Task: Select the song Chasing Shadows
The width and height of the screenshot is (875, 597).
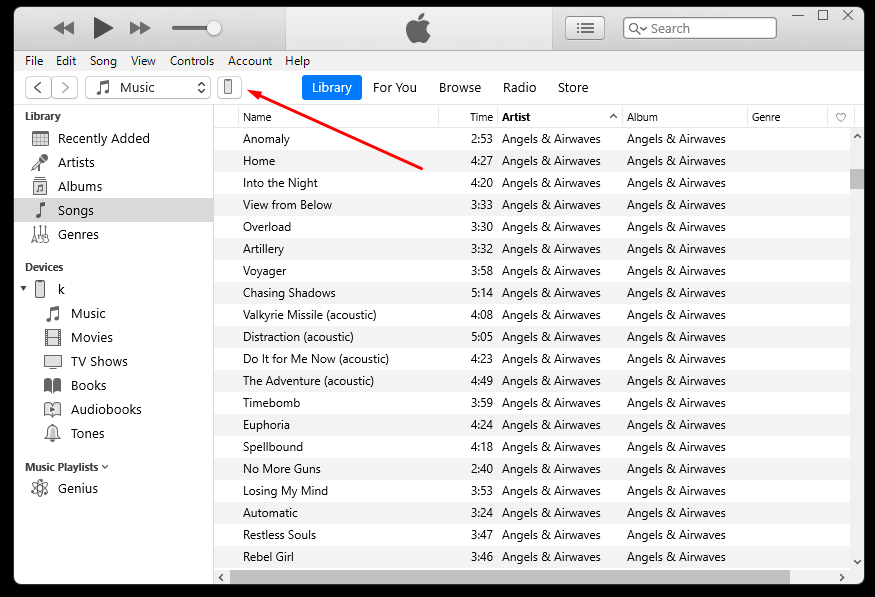Action: pos(532,293)
